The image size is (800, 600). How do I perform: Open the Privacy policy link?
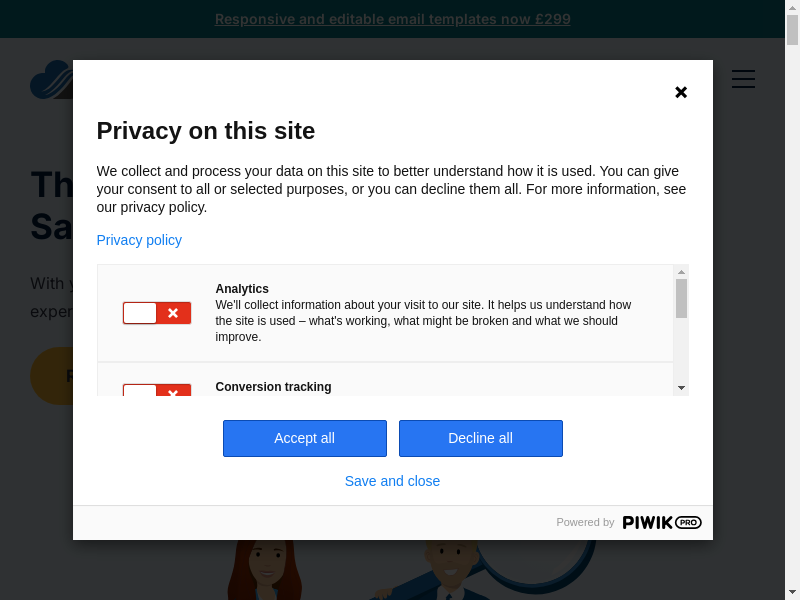(139, 240)
